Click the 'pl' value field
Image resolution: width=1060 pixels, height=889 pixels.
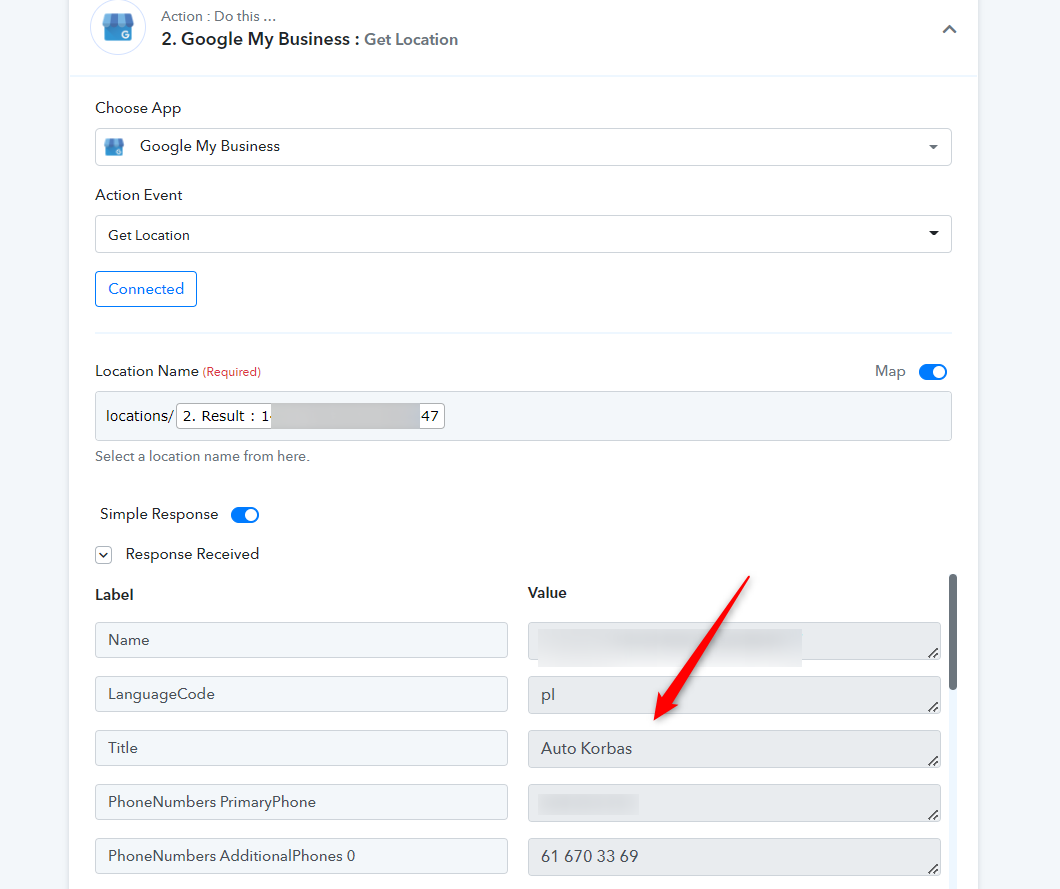(x=734, y=695)
